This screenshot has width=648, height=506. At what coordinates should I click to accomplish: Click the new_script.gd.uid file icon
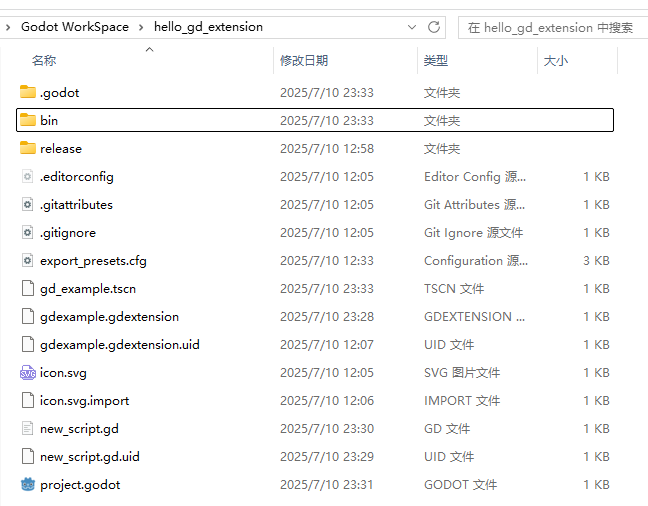click(28, 457)
